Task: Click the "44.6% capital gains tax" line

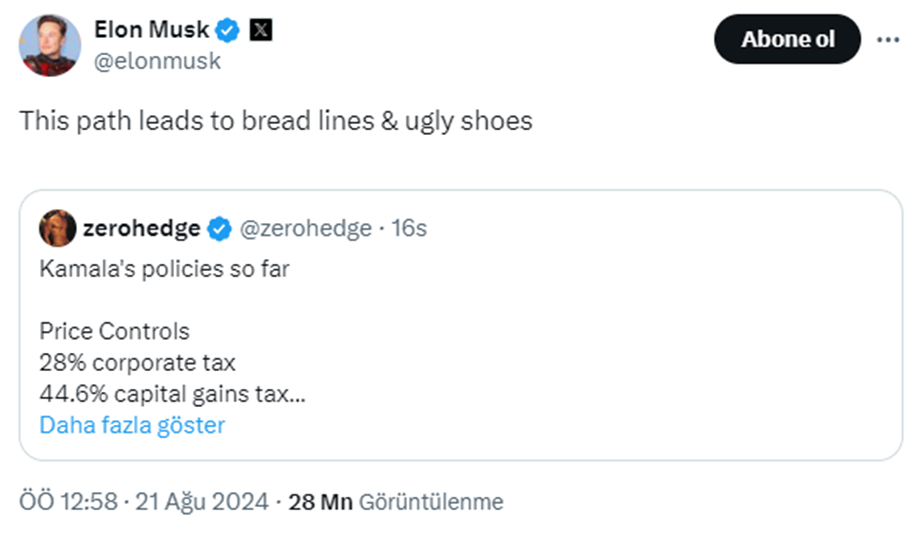Action: click(x=172, y=394)
